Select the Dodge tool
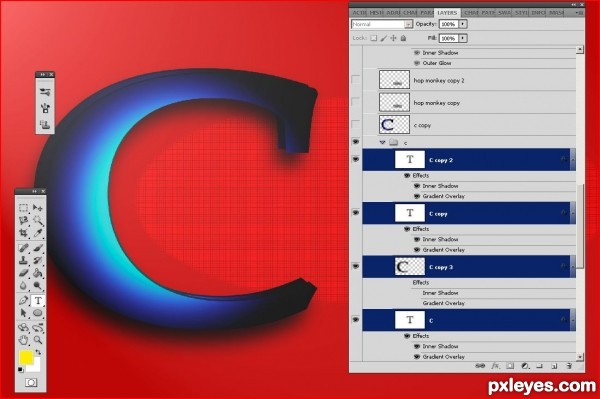The width and height of the screenshot is (600, 399). tap(38, 285)
